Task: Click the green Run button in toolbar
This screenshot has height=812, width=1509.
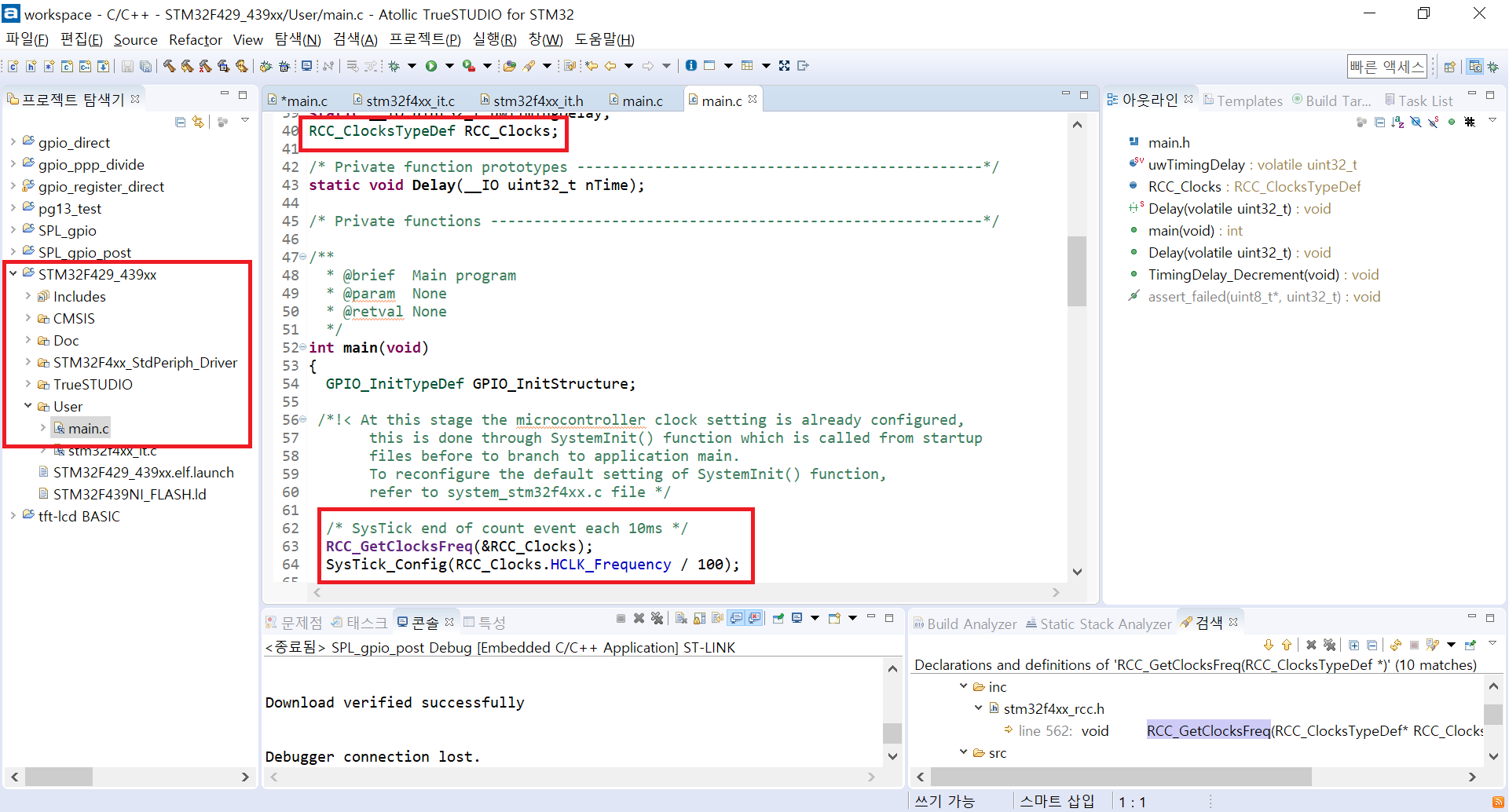Action: tap(431, 66)
